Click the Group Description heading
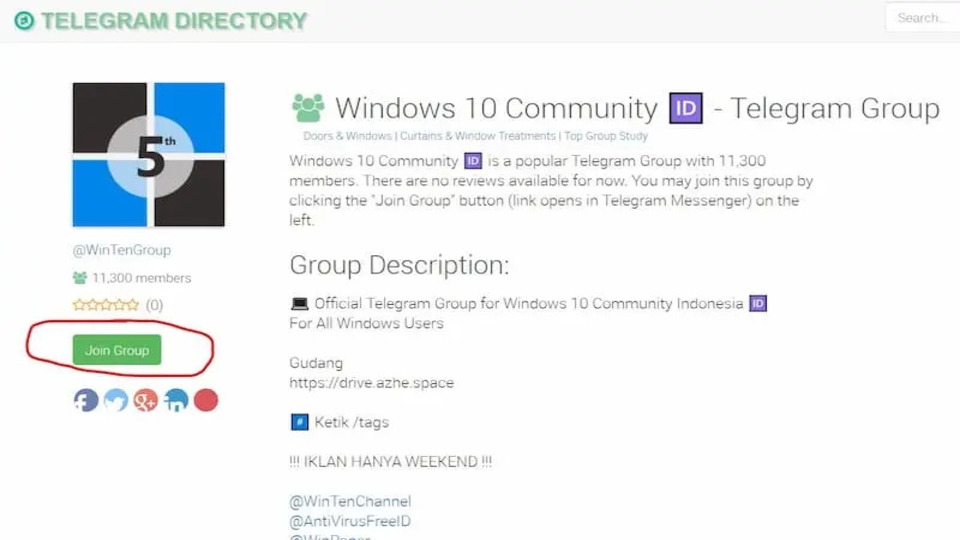Screen dimensions: 960x540 tap(399, 265)
